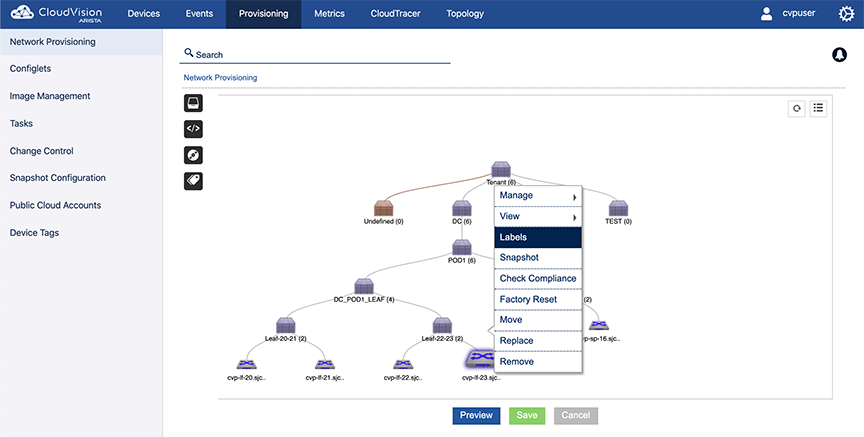The height and width of the screenshot is (437, 864).
Task: Select Factory Reset menu entry
Action: pyautogui.click(x=538, y=299)
